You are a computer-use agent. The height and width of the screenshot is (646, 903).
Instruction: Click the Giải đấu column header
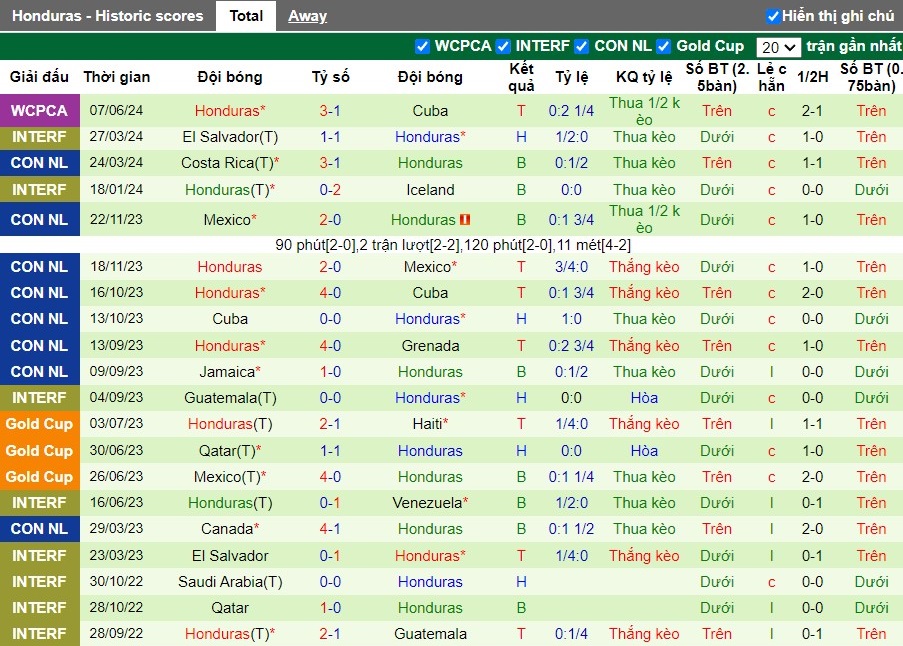pos(39,77)
